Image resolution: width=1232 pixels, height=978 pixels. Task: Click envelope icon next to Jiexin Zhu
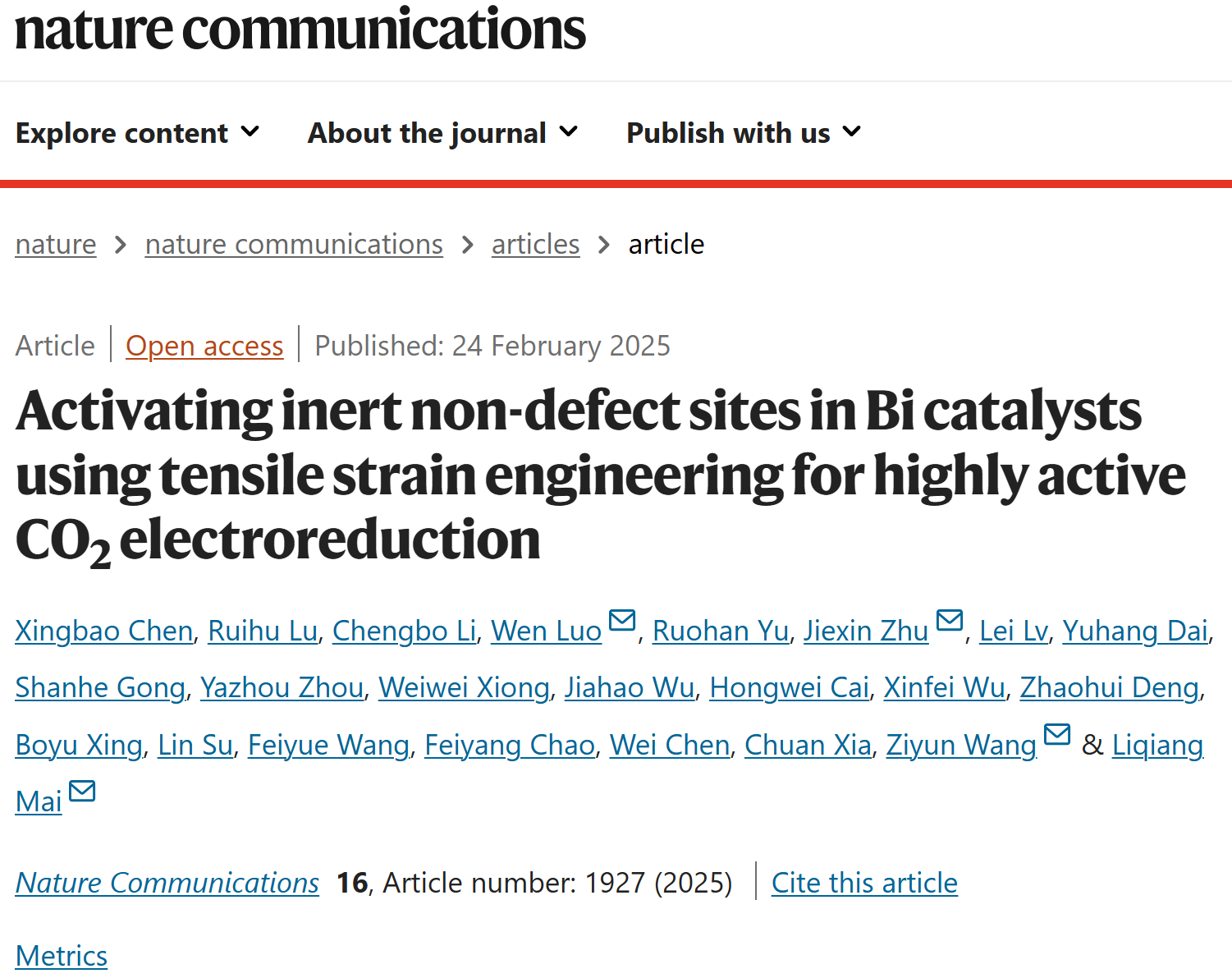950,620
